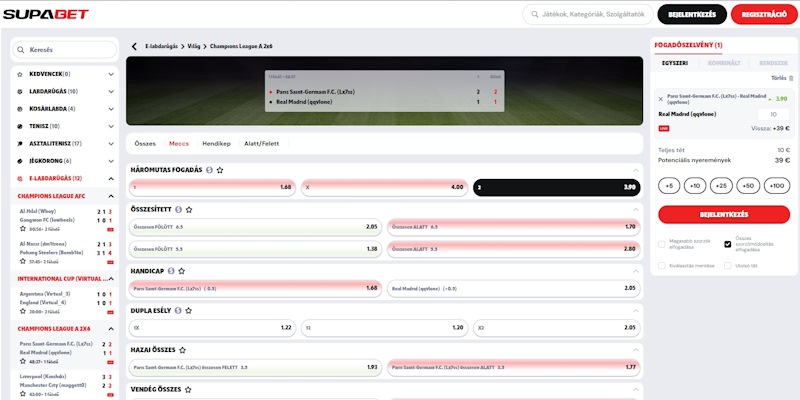Tick the Utolsó tét checkbox
This screenshot has width=800, height=400.
click(x=728, y=266)
